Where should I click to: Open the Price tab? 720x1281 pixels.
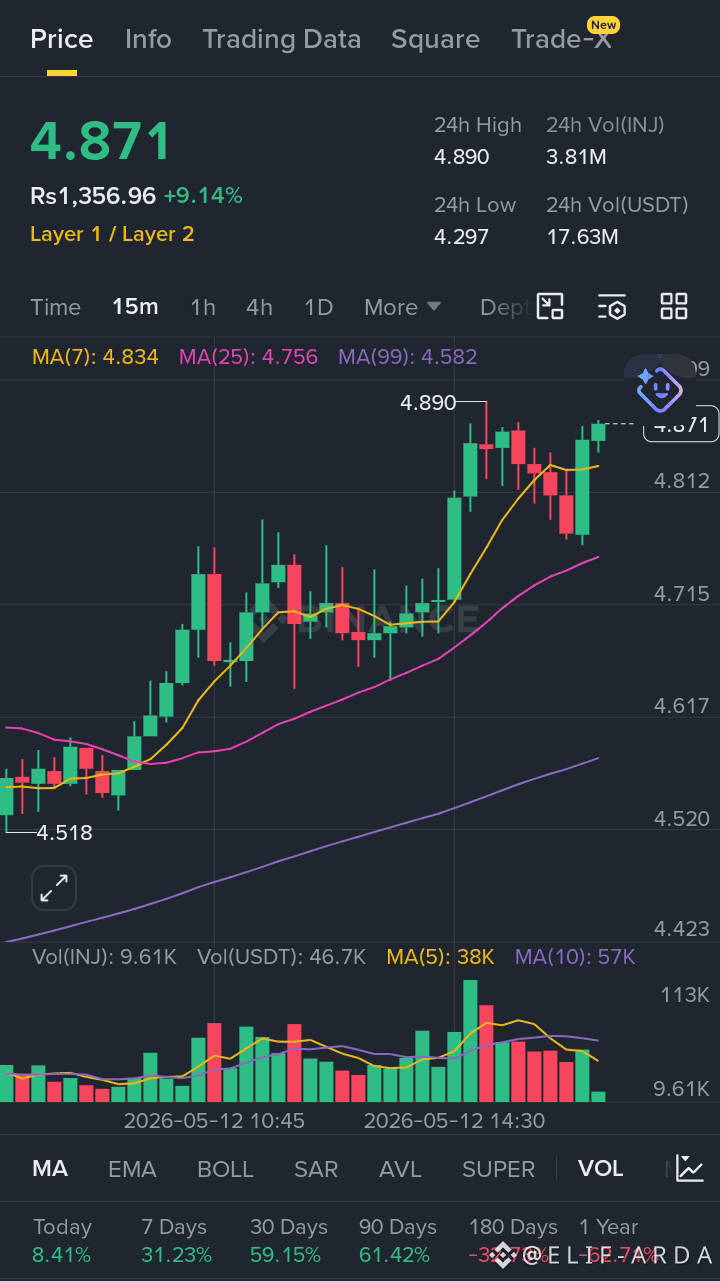(x=62, y=39)
